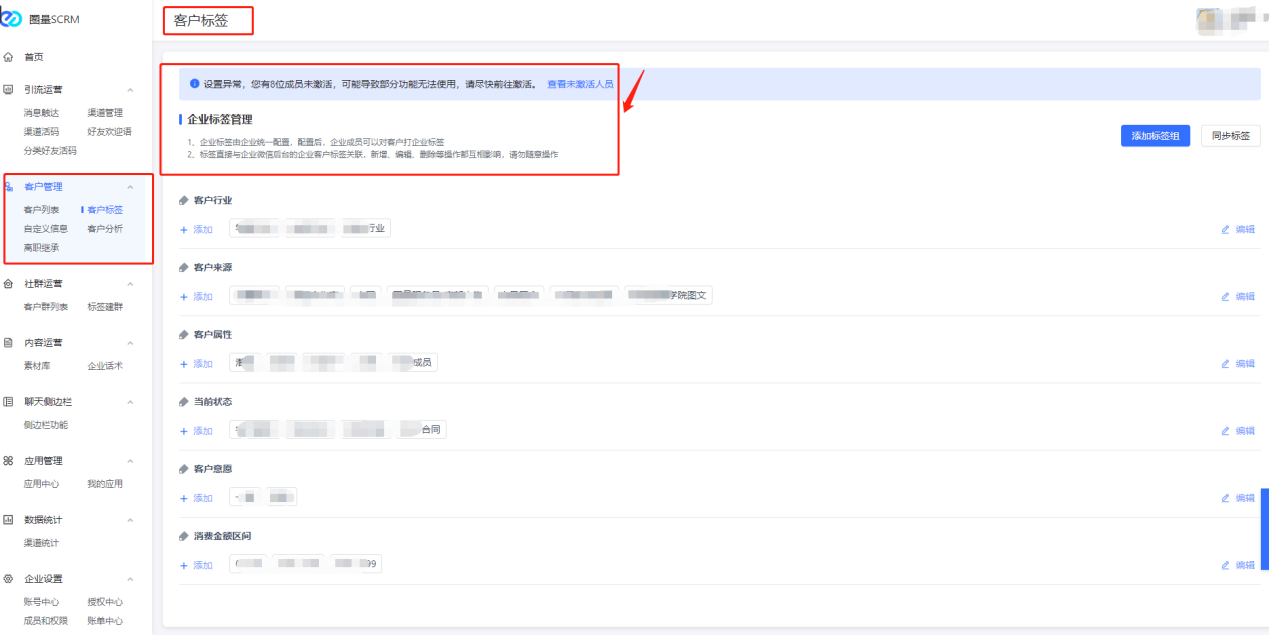Click the 企业标签管理 section heading
The width and height of the screenshot is (1269, 635).
pos(220,119)
